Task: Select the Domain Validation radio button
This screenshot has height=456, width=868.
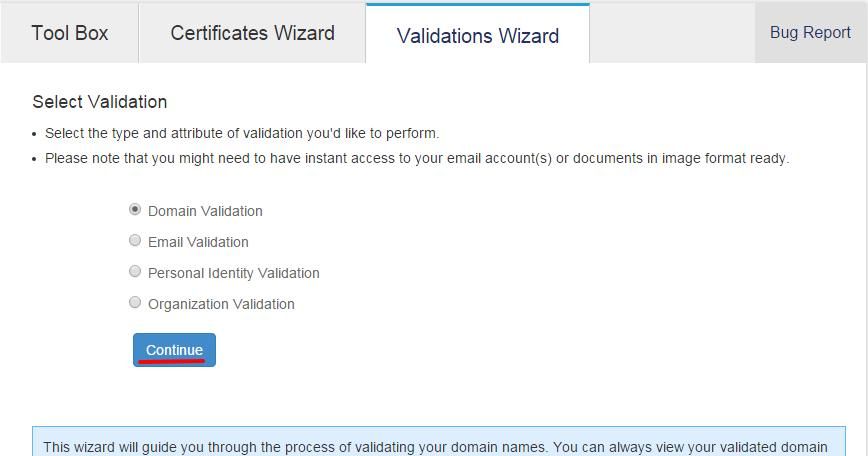Action: 135,210
